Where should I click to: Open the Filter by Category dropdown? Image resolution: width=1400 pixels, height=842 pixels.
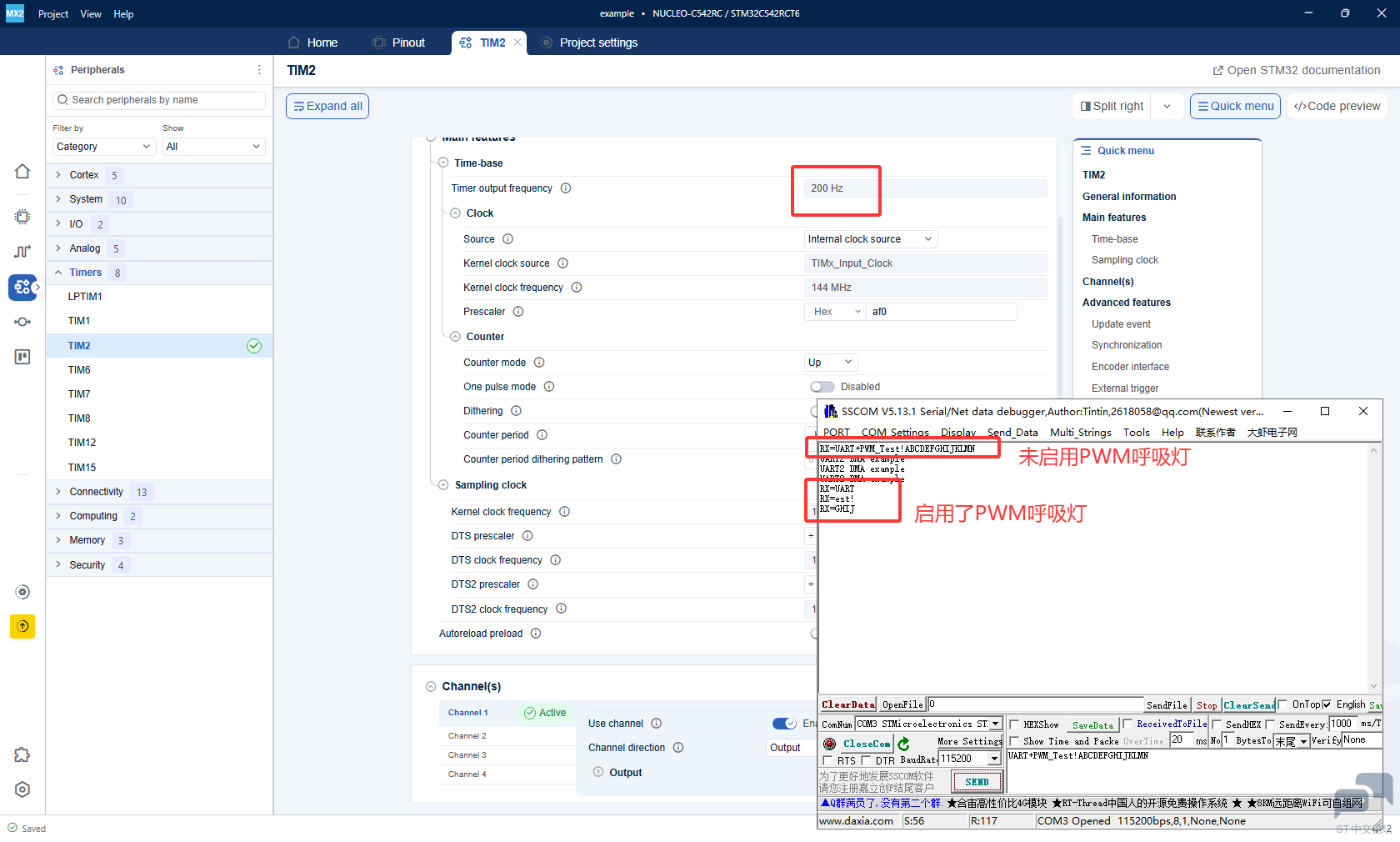click(x=103, y=147)
